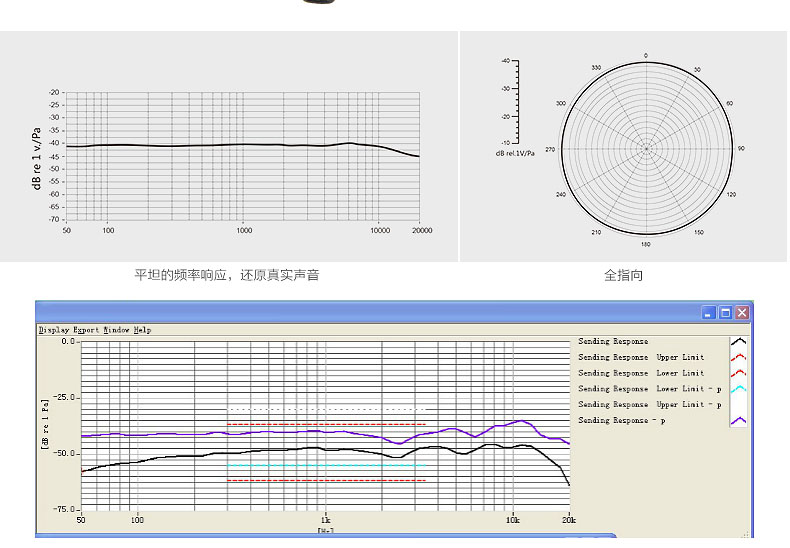The image size is (790, 548).
Task: Click the 1k frequency axis label
Action: point(325,521)
